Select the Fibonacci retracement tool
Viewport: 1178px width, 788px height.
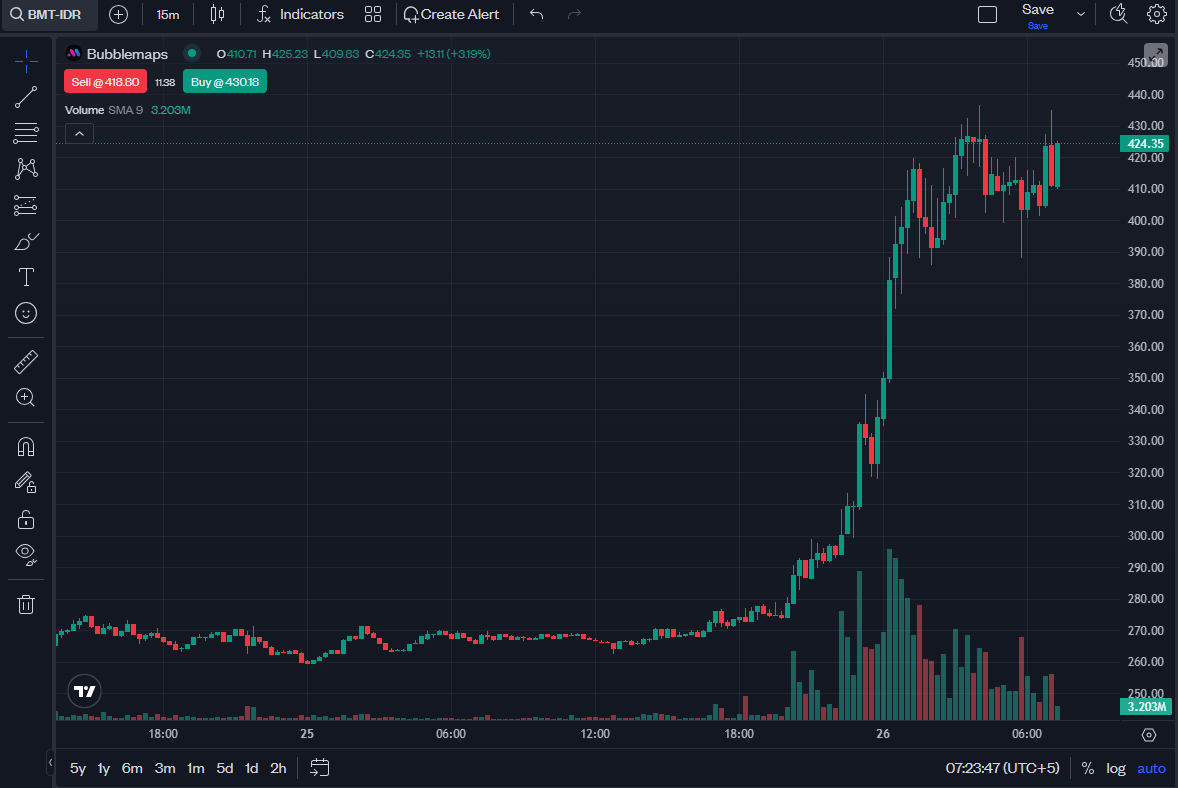[26, 133]
